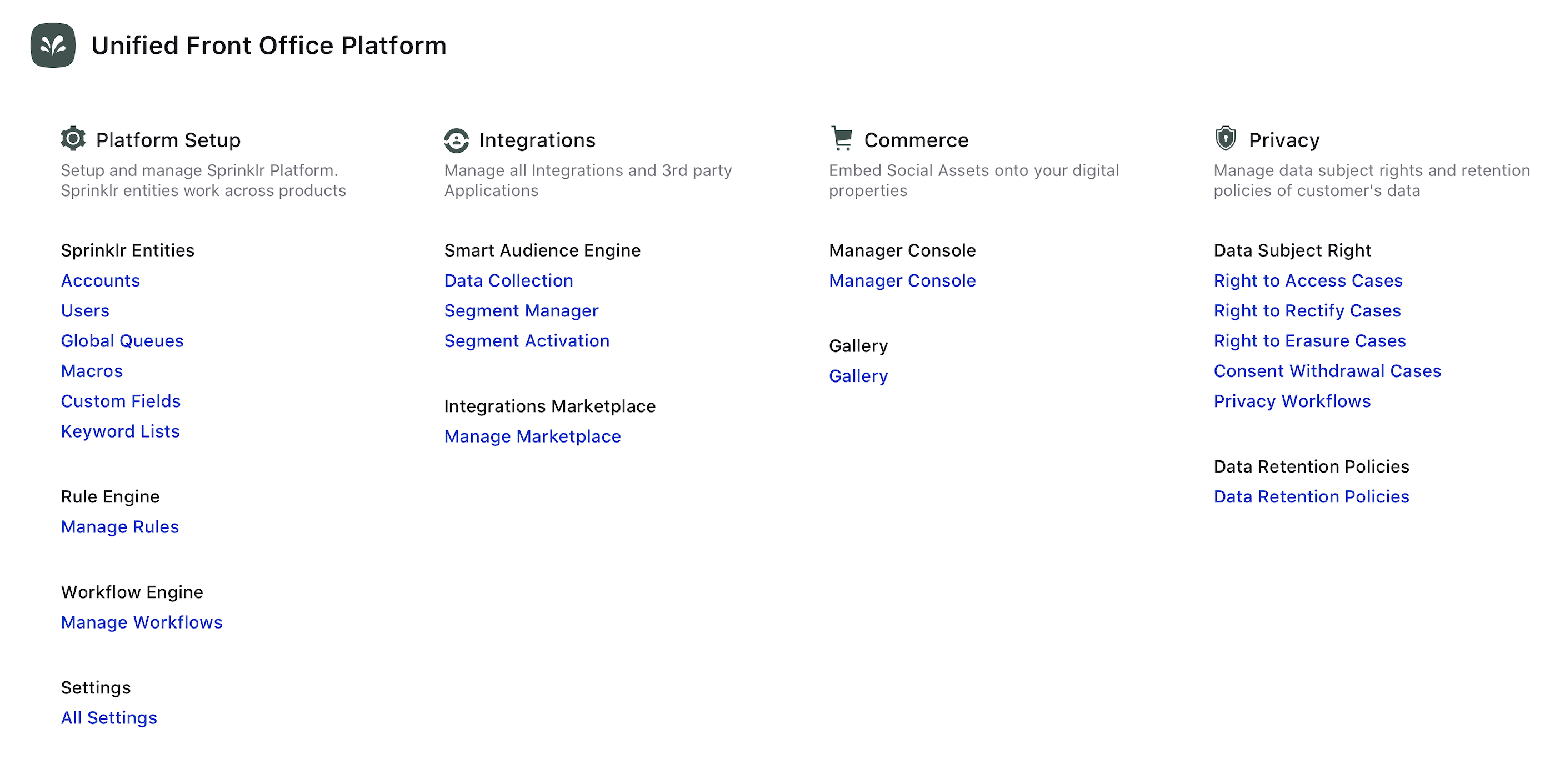Screen dimensions: 1560x784
Task: Open Right to Erasure Cases
Action: (x=1310, y=341)
